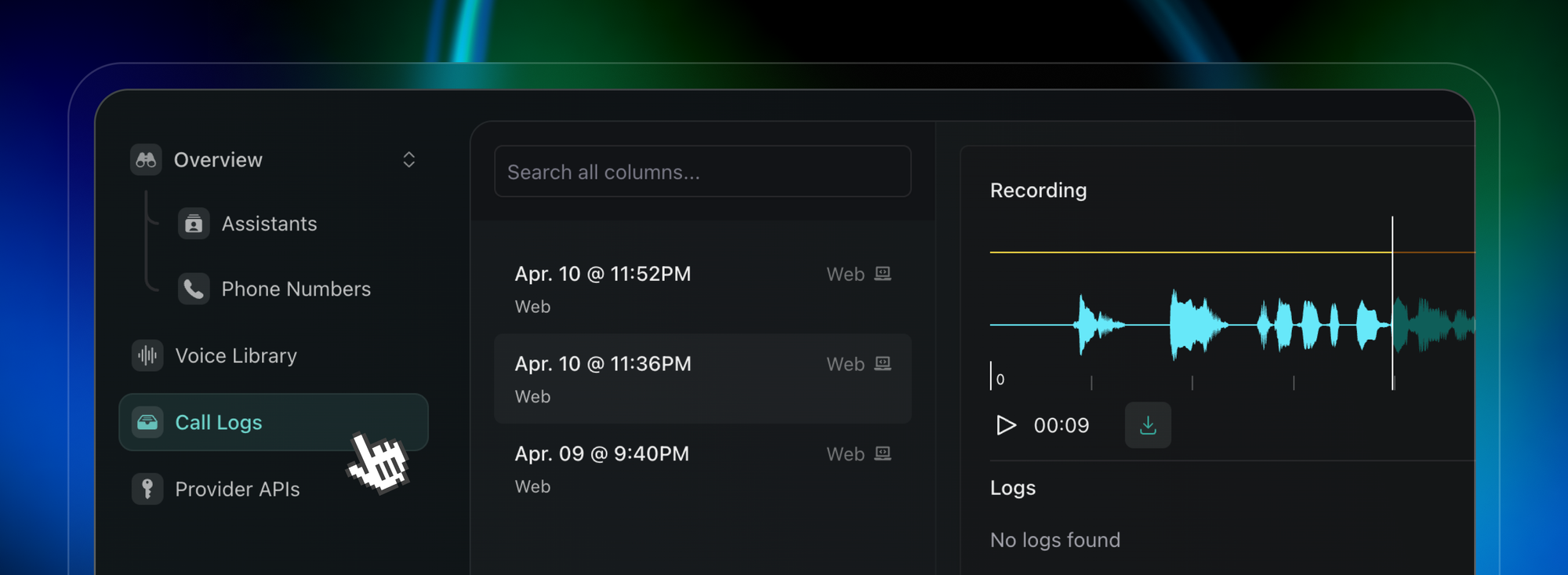Open the Assistants page
The width and height of the screenshot is (1568, 575).
(269, 224)
